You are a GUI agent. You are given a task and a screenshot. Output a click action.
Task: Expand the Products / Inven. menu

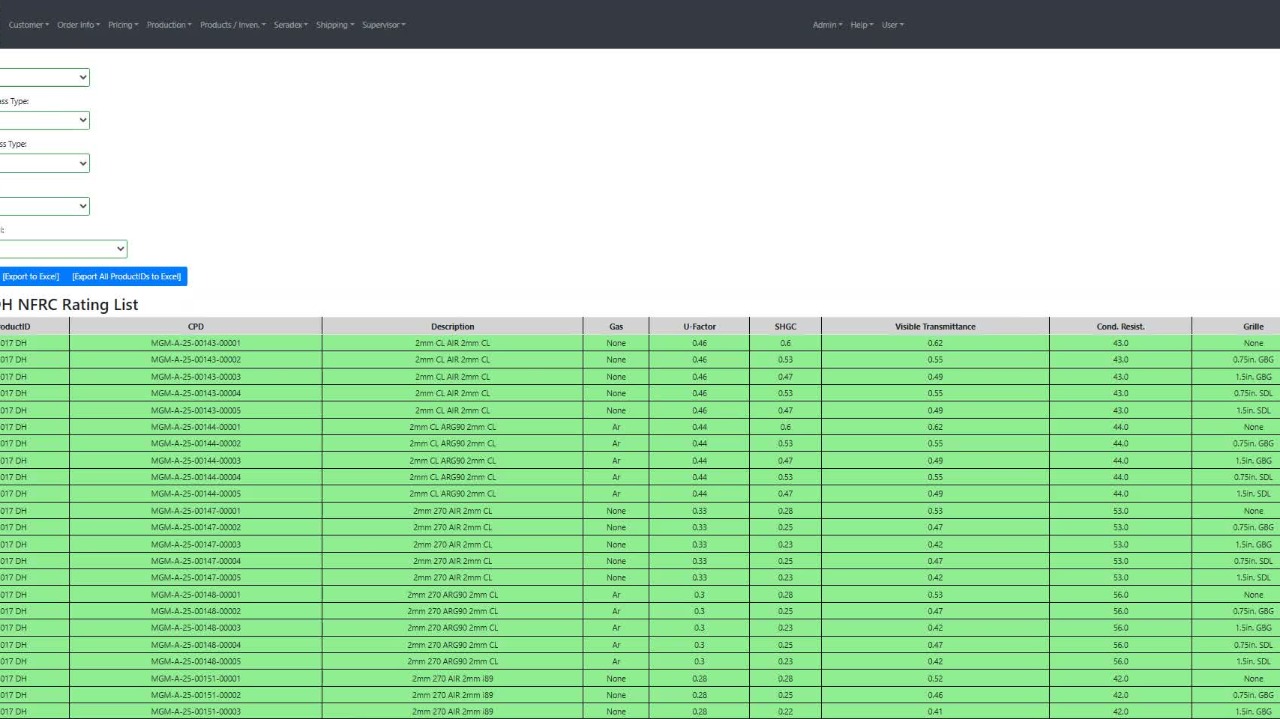[x=233, y=25]
